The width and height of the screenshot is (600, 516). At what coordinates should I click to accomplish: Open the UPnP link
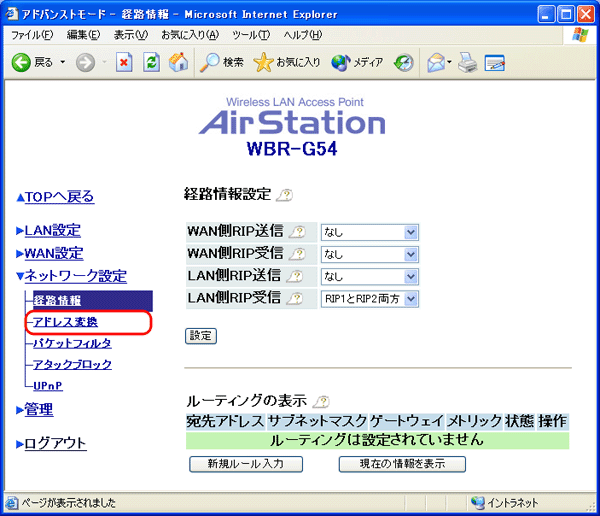point(48,386)
